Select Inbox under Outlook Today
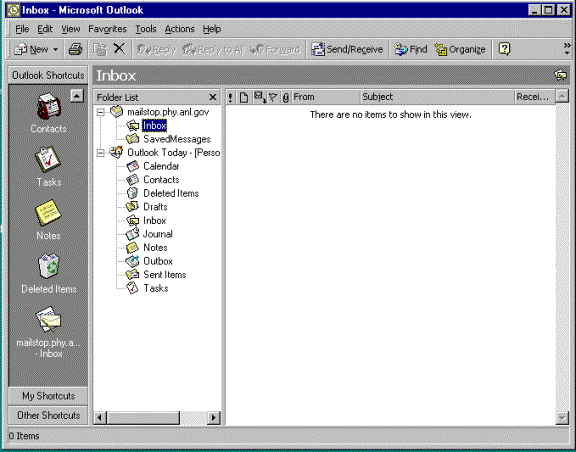This screenshot has width=576, height=452. point(154,220)
